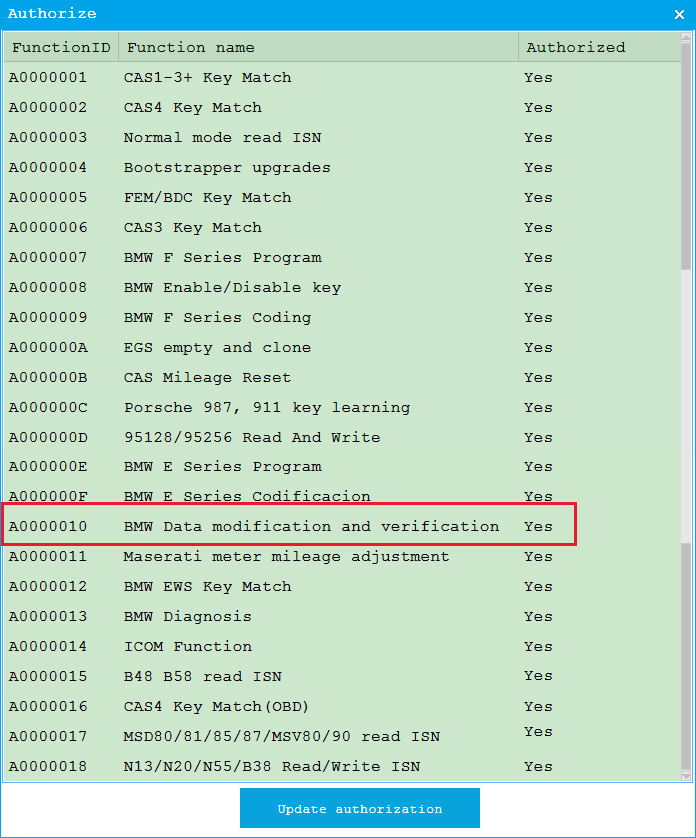696x838 pixels.
Task: Select N13/N20/N55/B38 Read/Write ISN row
Action: [271, 766]
